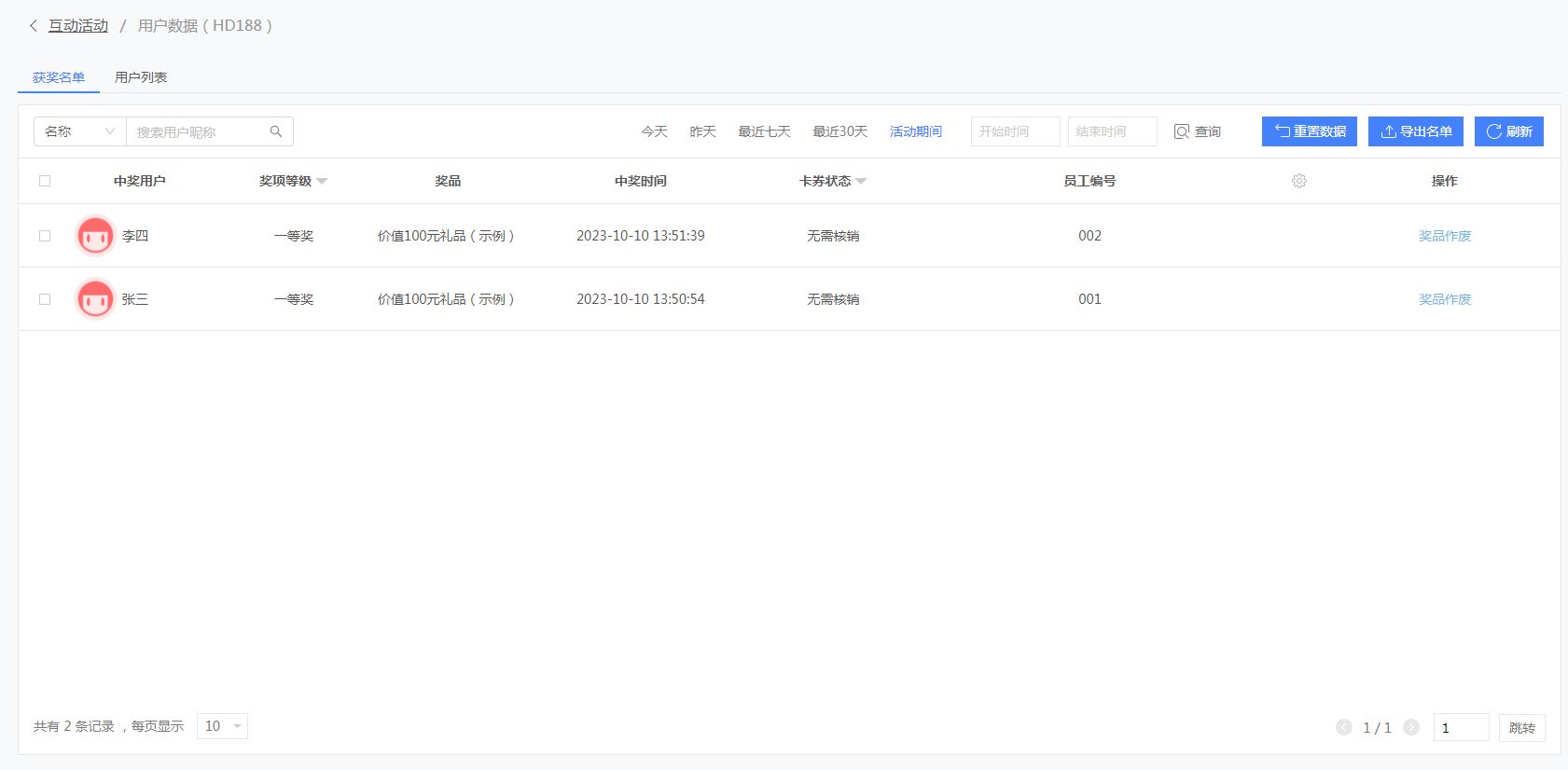The height and width of the screenshot is (770, 1568).
Task: Focus the page number input field
Action: coord(1461,727)
